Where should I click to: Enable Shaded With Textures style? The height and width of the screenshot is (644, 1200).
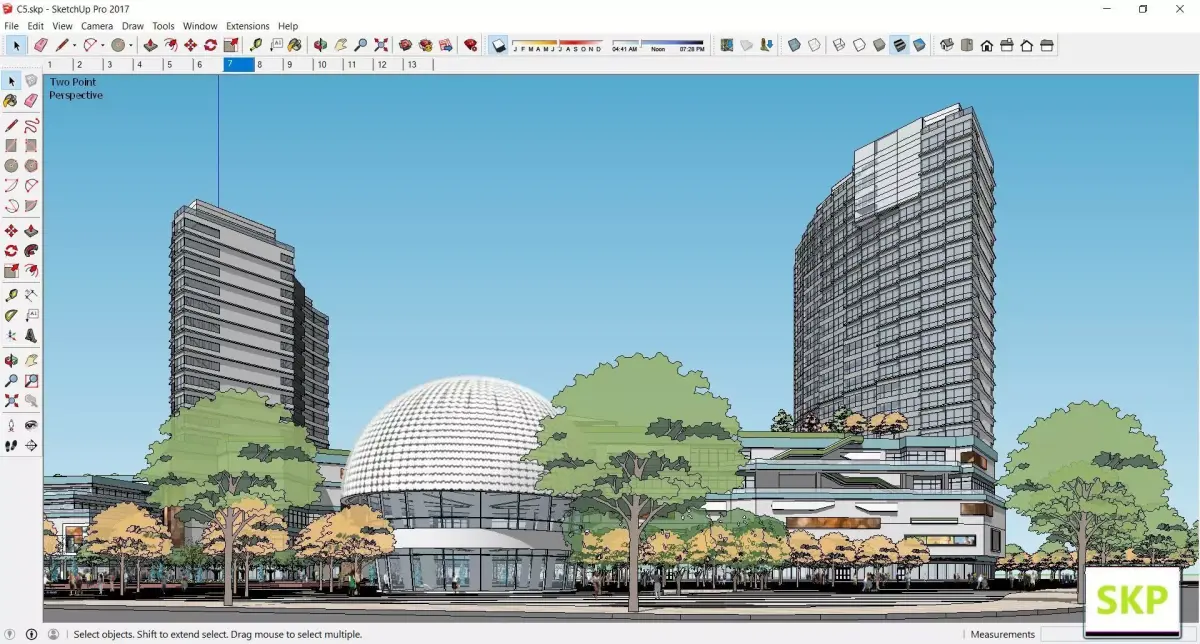click(x=899, y=45)
